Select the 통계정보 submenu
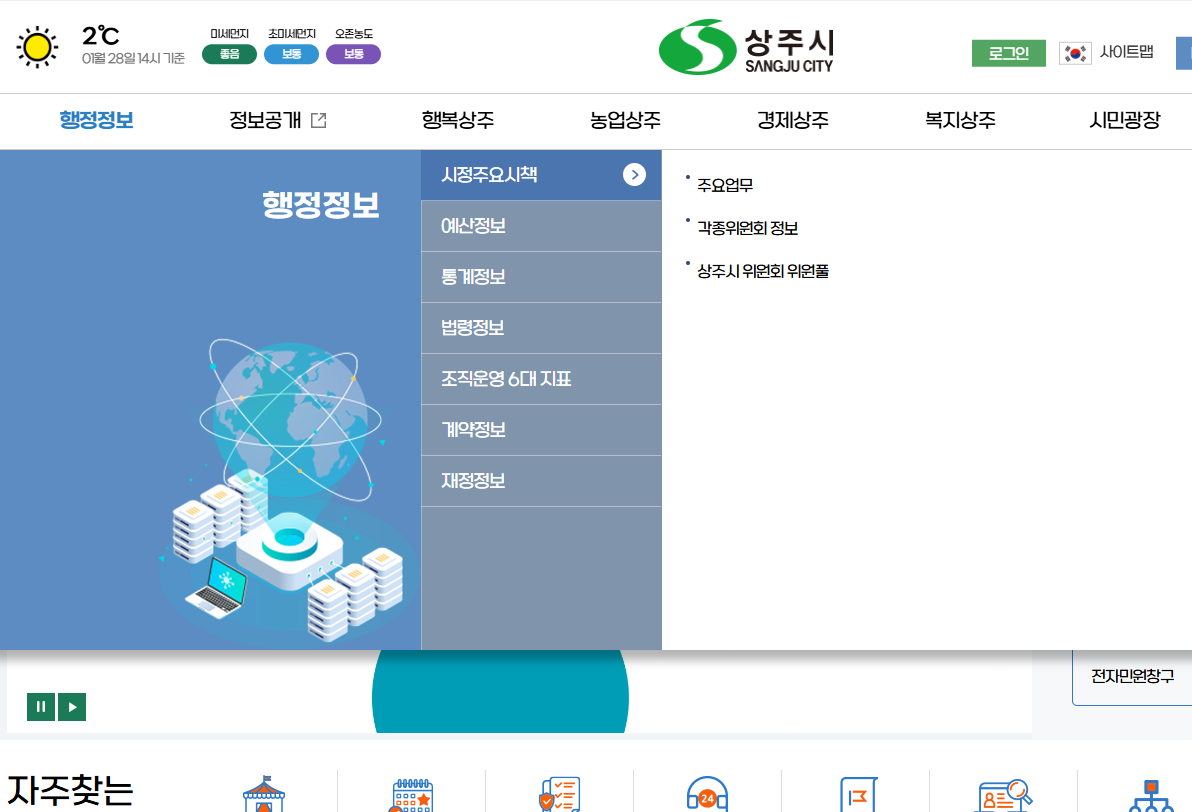 click(x=541, y=277)
